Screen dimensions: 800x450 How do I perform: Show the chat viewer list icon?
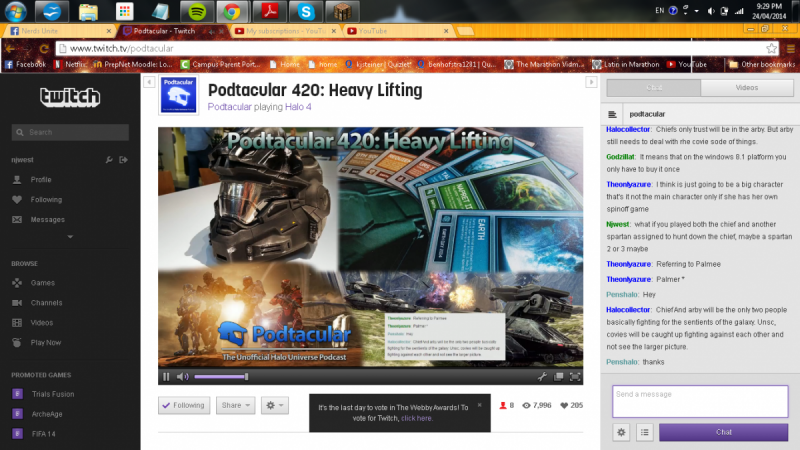pos(645,432)
